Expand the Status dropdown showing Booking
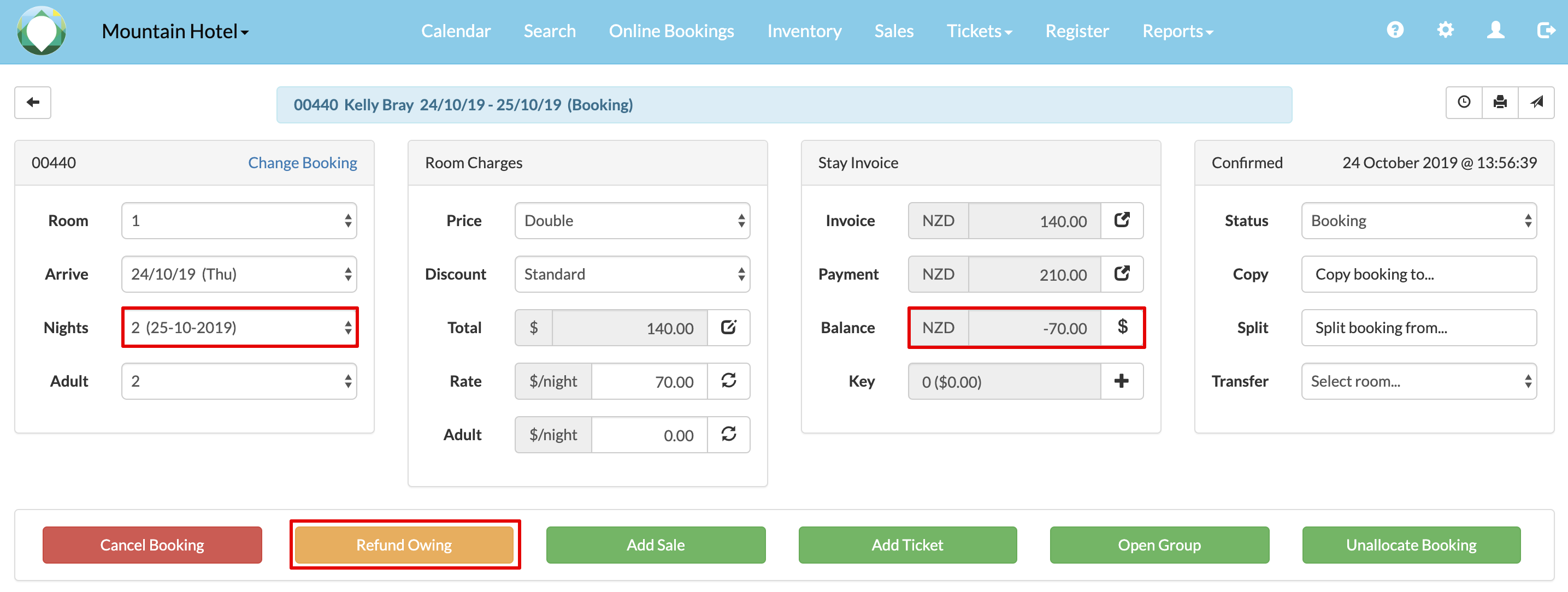The width and height of the screenshot is (1568, 592). pyautogui.click(x=1418, y=221)
